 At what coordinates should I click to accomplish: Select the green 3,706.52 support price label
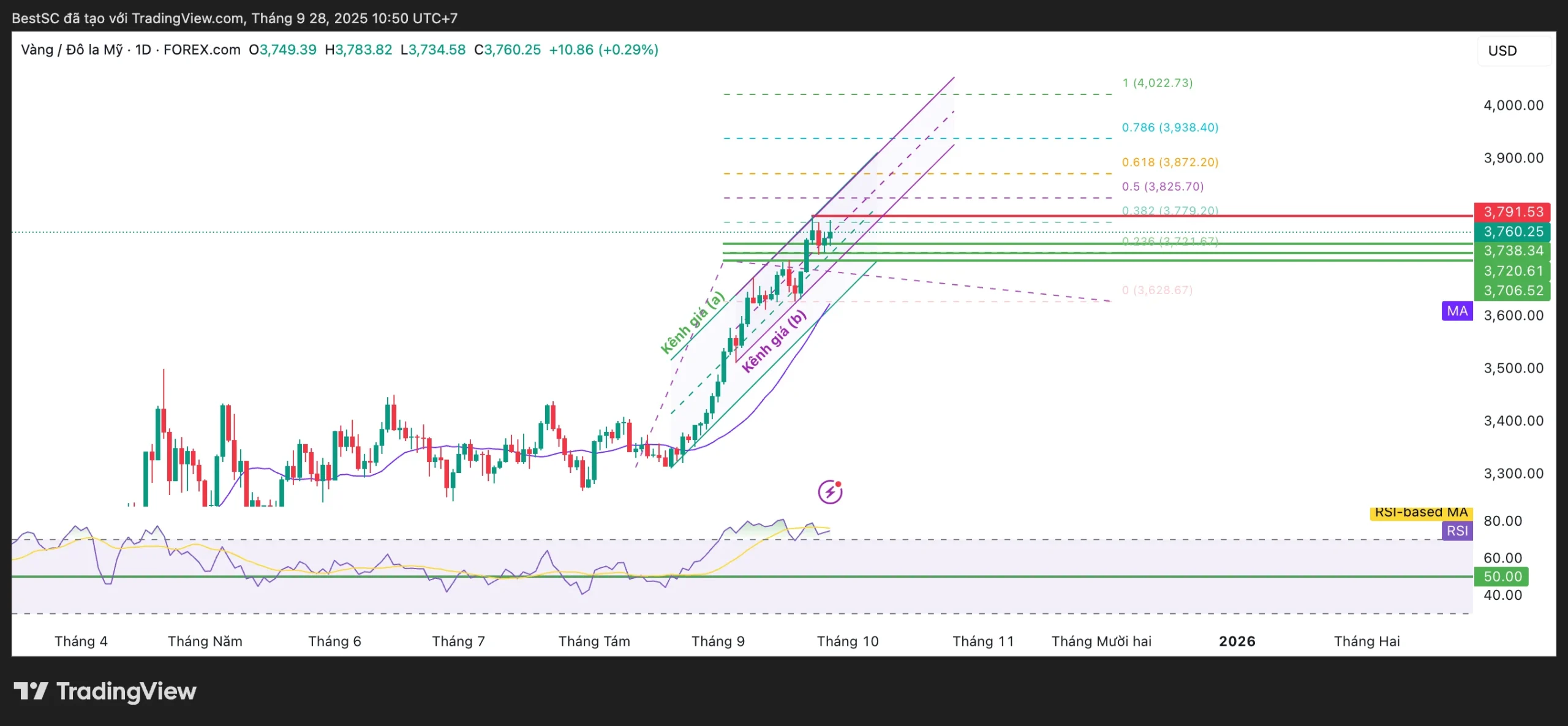pos(1512,290)
